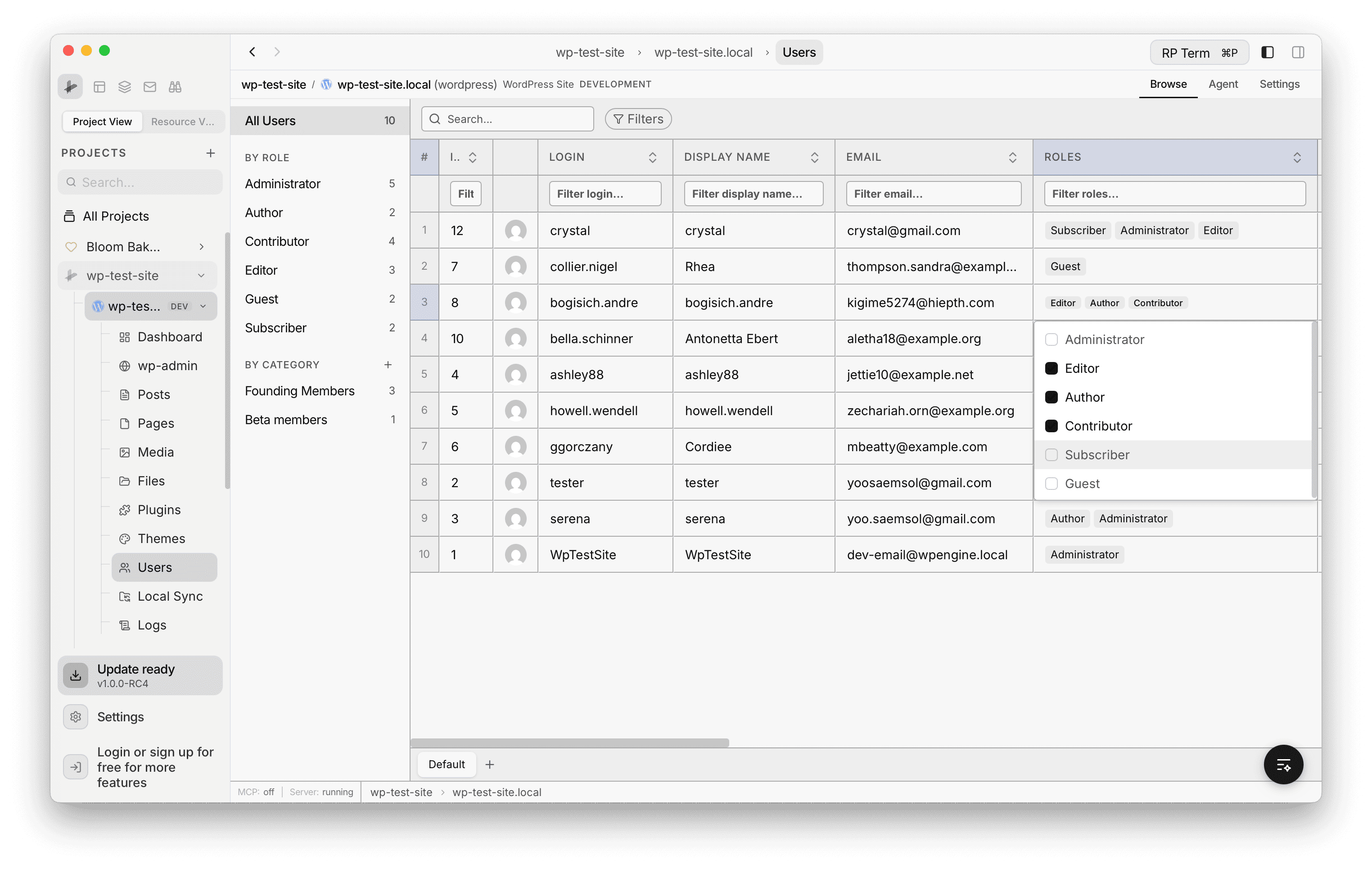This screenshot has height=869, width=1372.
Task: Expand the Bloom Bak project
Action: [x=202, y=247]
